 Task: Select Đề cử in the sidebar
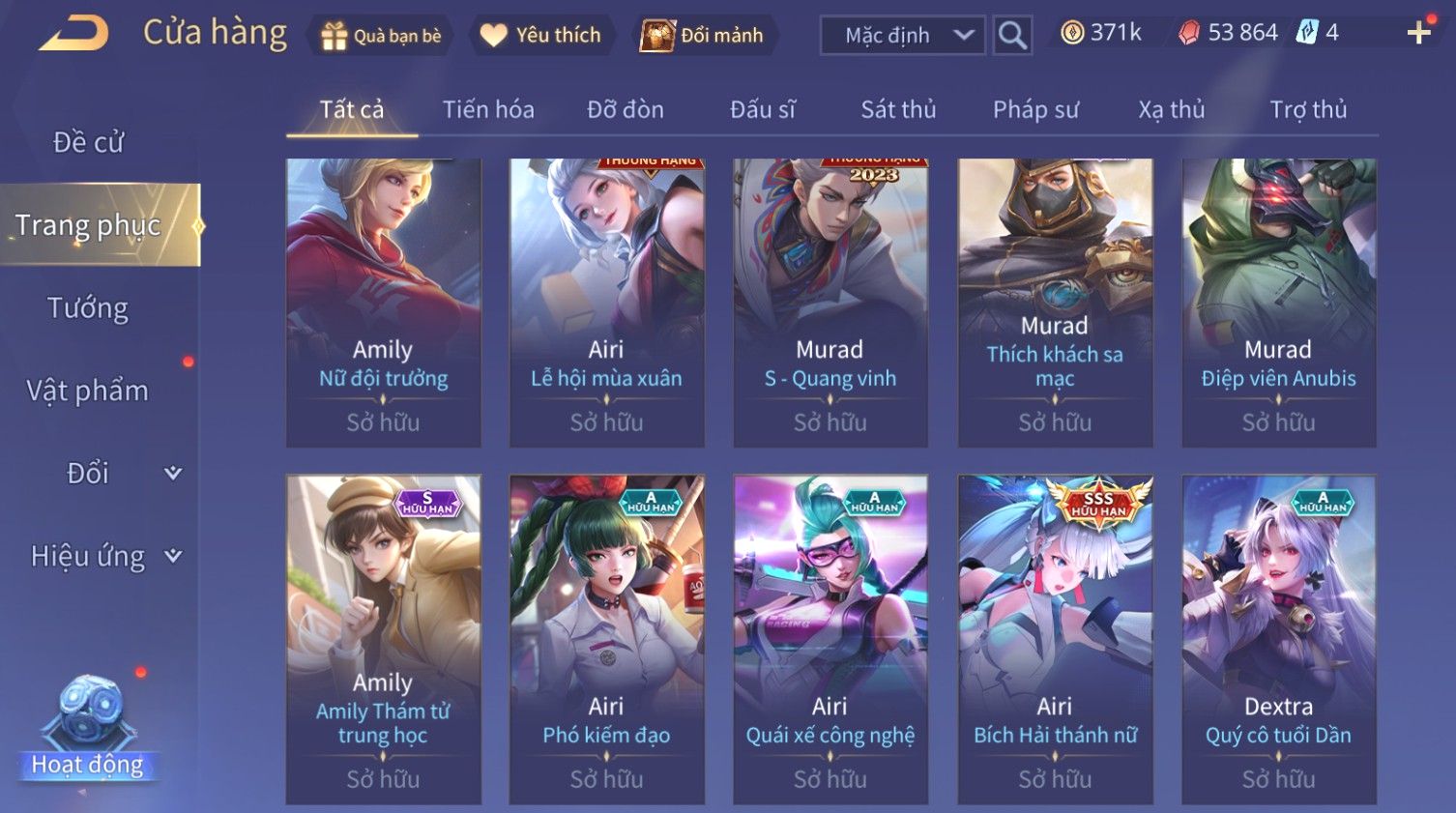click(x=88, y=142)
